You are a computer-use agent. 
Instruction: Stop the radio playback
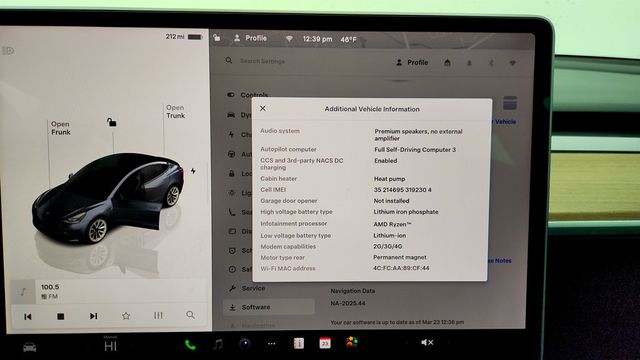tap(60, 316)
